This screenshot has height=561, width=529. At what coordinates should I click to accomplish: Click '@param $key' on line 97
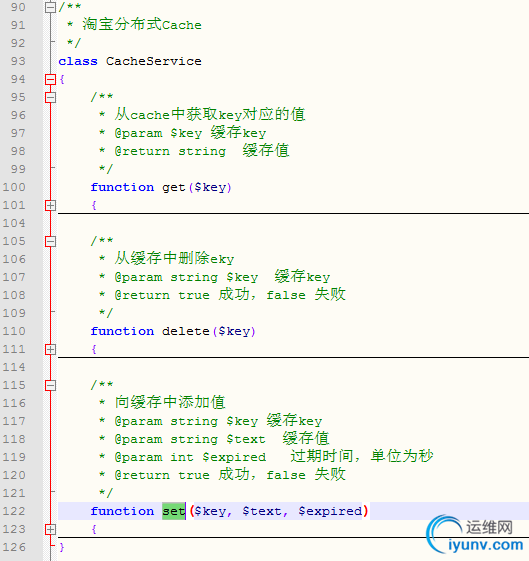[x=158, y=133]
